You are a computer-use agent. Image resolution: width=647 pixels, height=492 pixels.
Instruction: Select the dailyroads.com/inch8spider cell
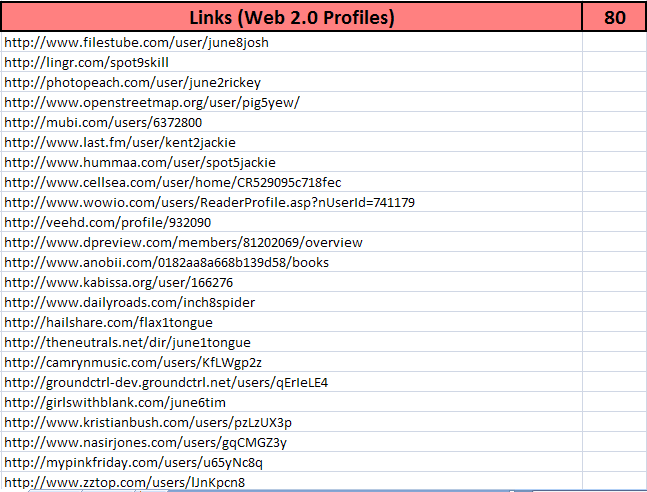[291, 302]
